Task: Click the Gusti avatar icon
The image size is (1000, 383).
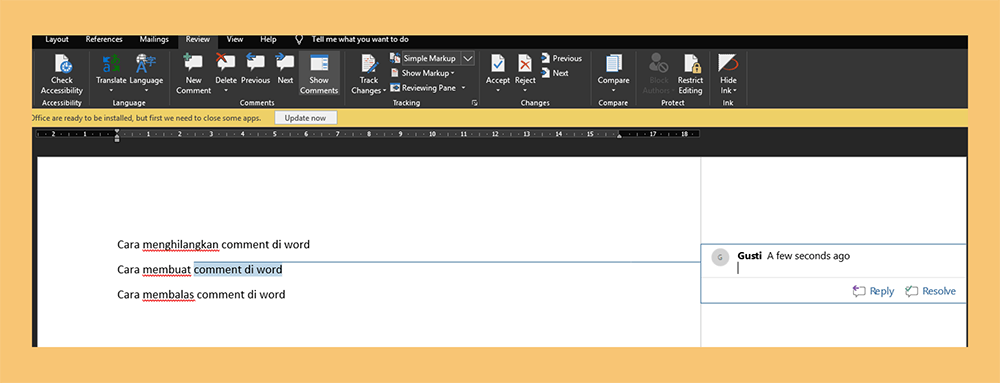Action: (x=720, y=257)
